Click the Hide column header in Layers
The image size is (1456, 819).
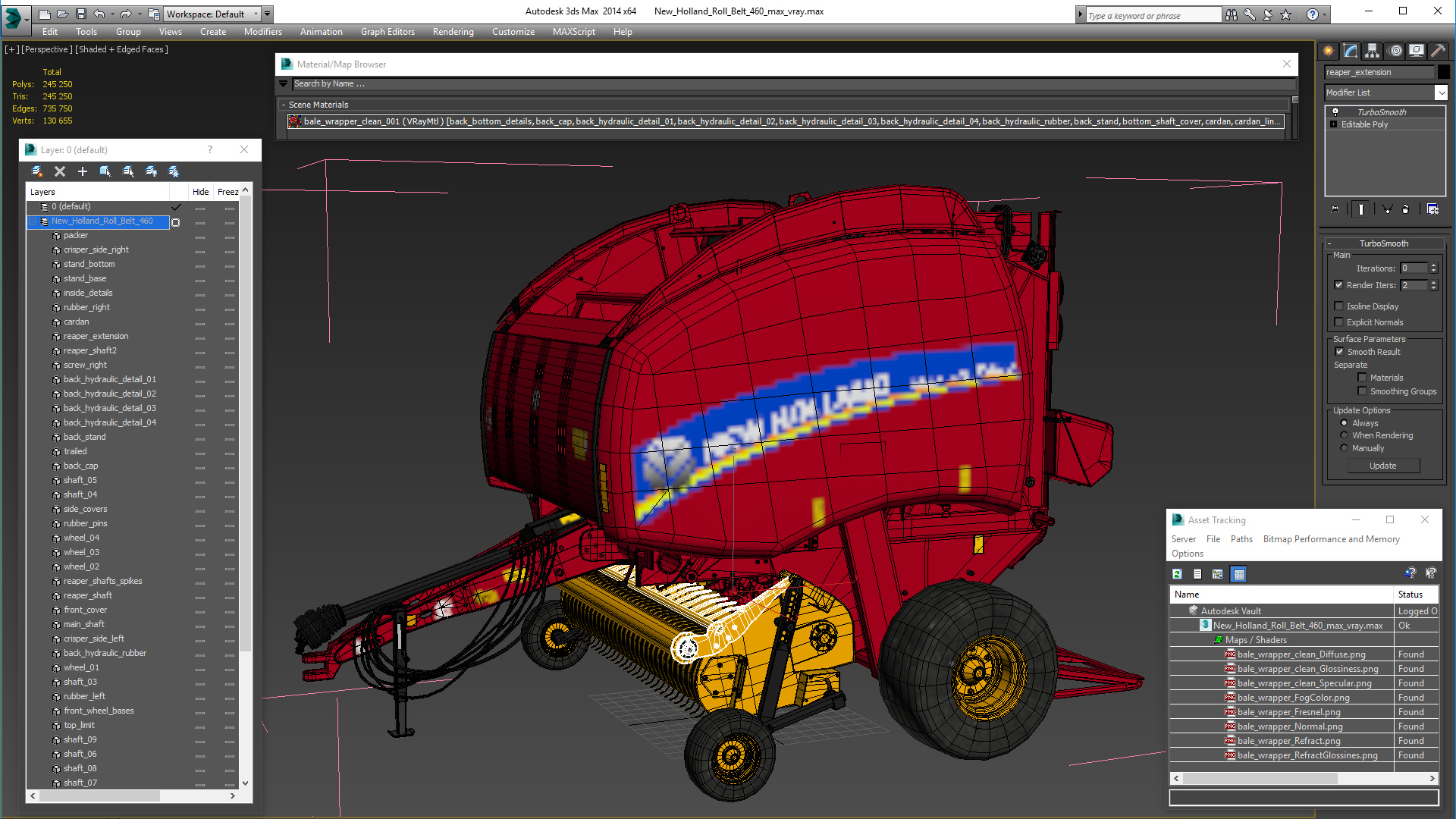pyautogui.click(x=200, y=192)
